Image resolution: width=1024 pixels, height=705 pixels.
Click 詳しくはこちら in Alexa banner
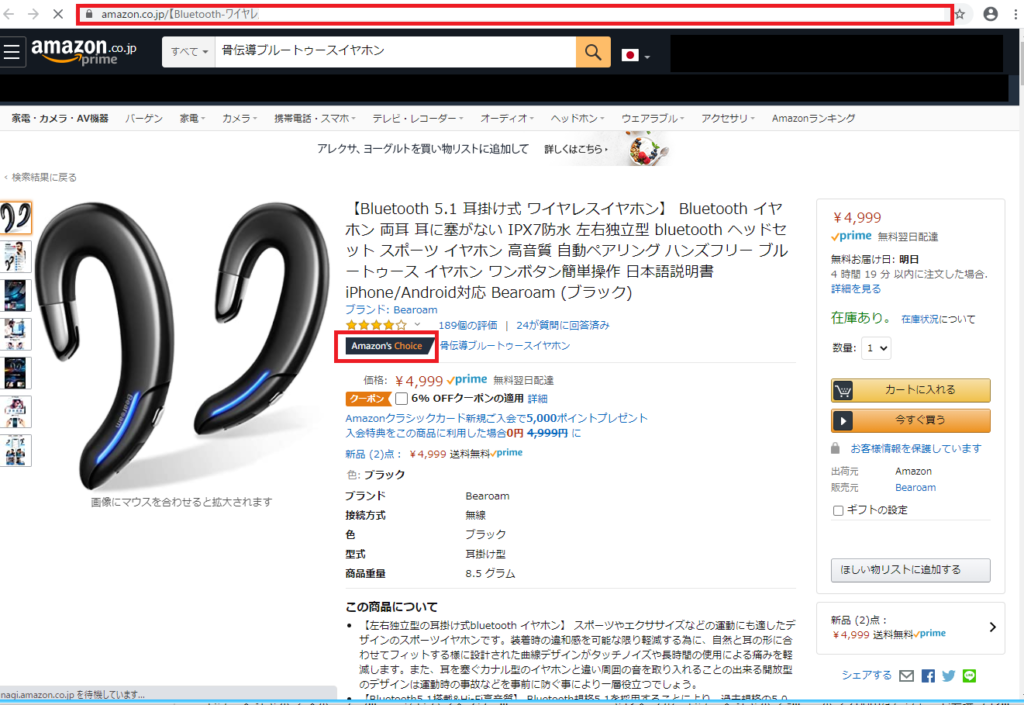pyautogui.click(x=575, y=149)
